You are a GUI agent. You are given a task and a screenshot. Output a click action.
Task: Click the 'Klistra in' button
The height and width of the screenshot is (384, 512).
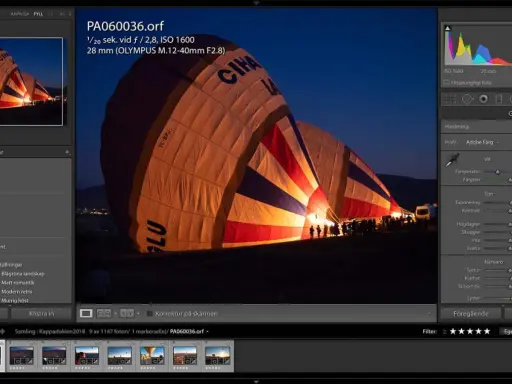[x=41, y=313]
